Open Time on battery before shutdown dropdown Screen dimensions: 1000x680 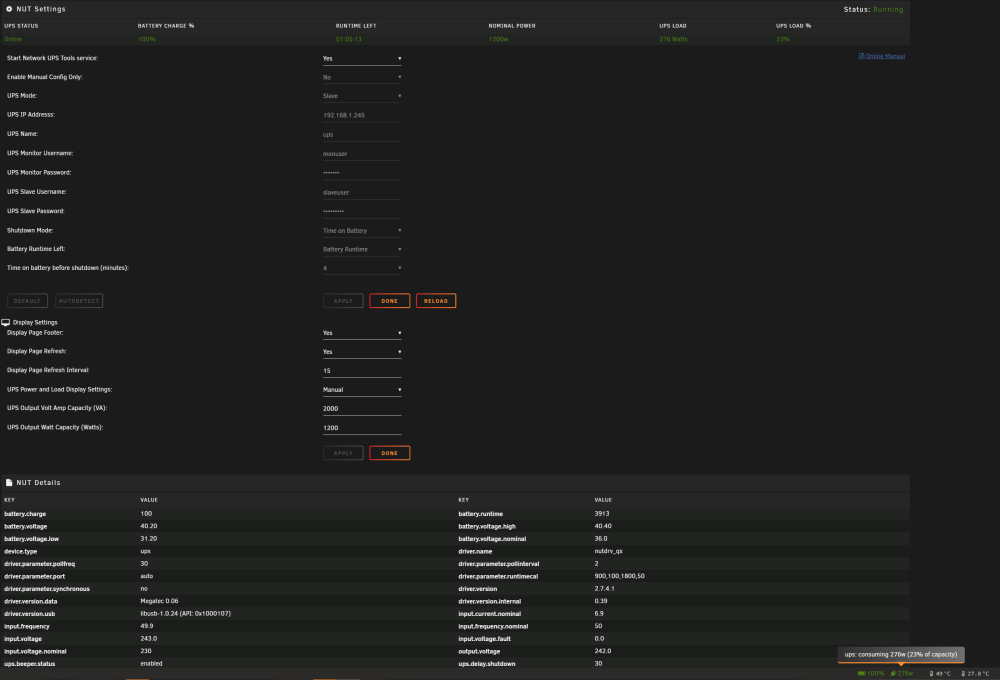pyautogui.click(x=362, y=269)
